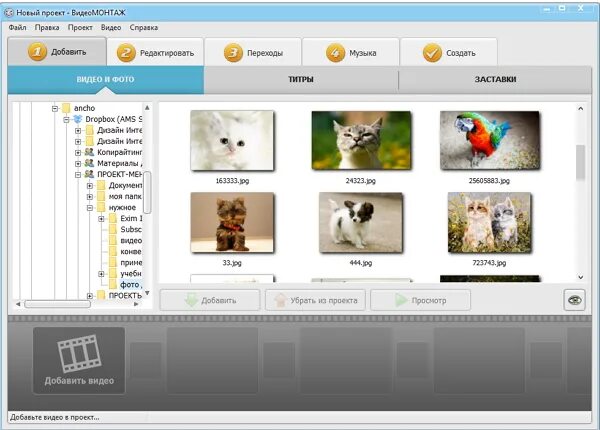This screenshot has height=430, width=600.
Task: Open the Файл menu
Action: coord(17,28)
